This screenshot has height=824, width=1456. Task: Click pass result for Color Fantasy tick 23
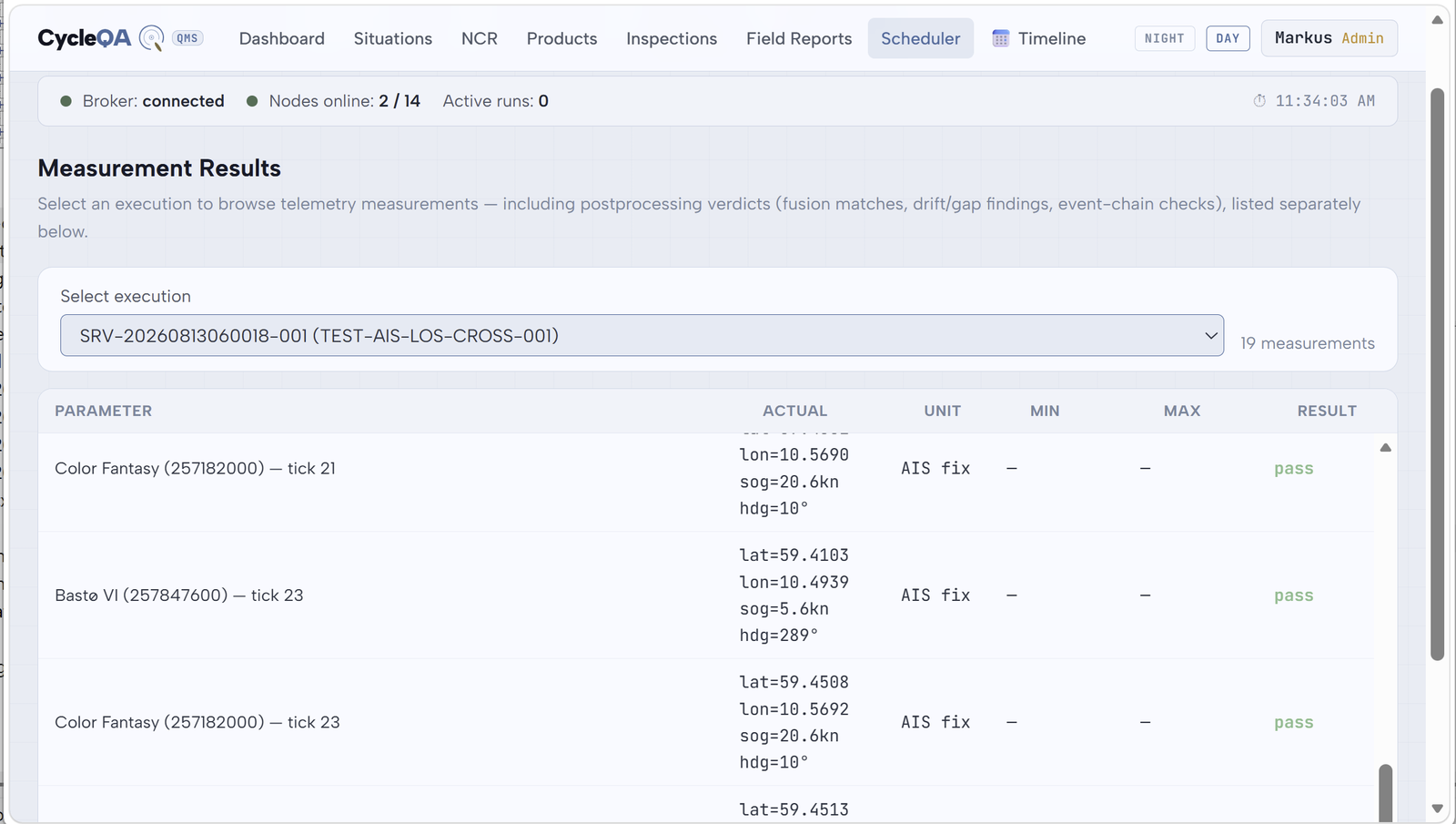pyautogui.click(x=1293, y=722)
